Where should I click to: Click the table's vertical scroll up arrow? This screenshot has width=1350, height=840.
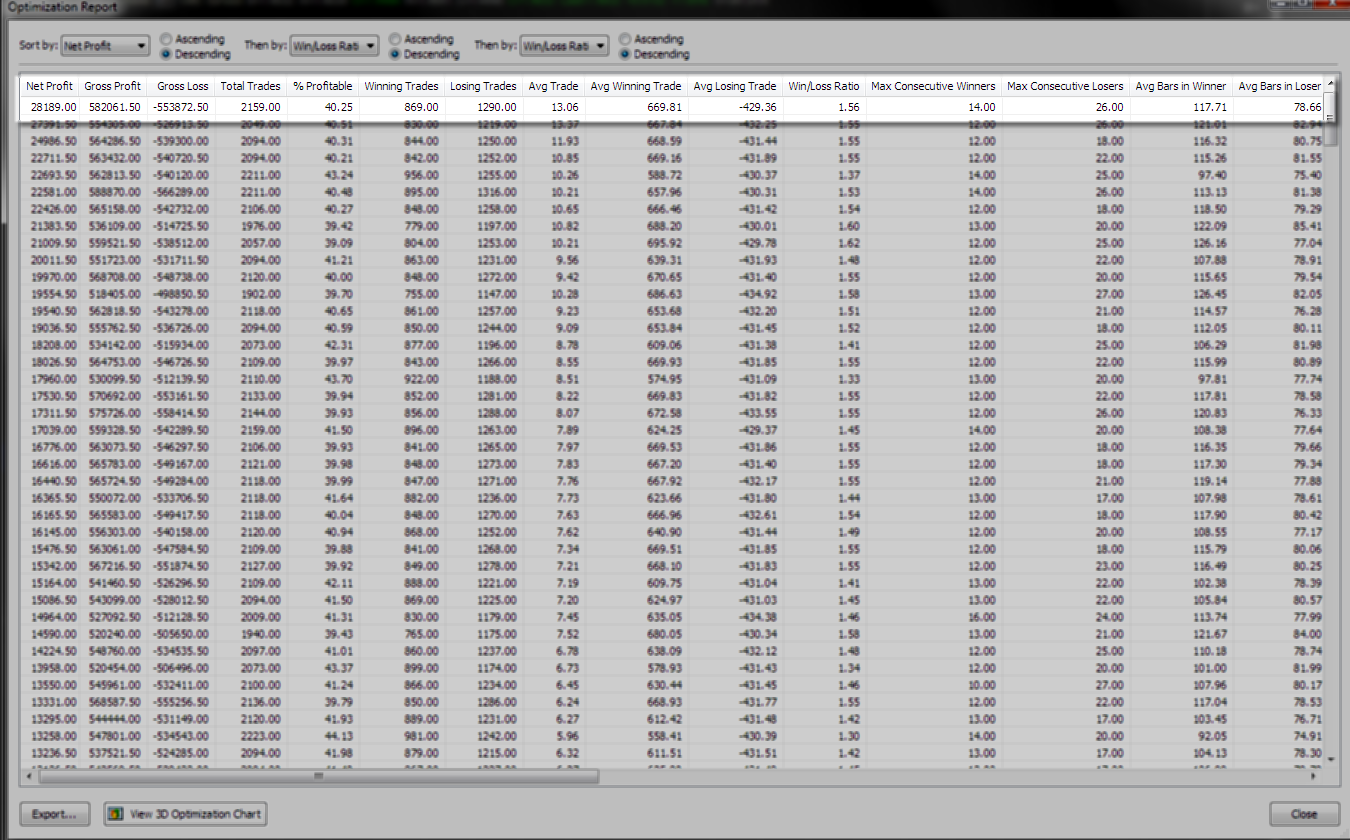pos(1330,85)
